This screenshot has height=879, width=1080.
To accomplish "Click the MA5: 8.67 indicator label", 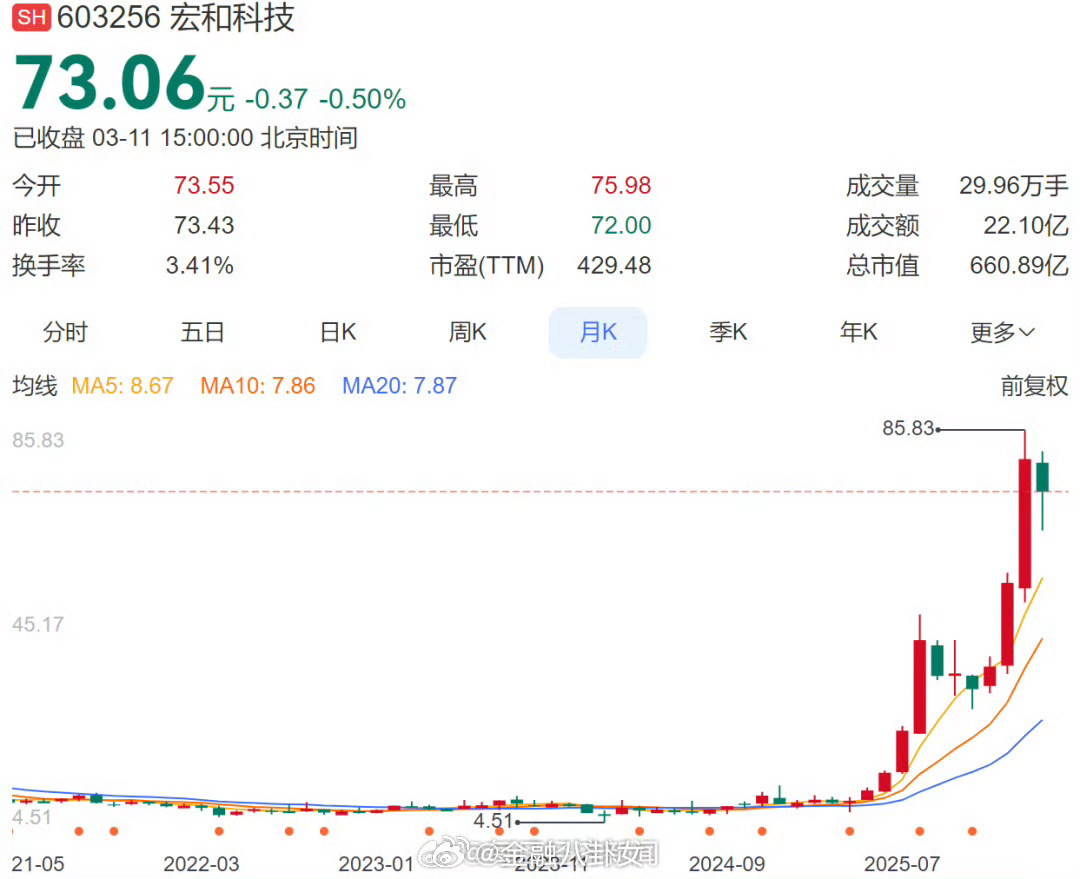I will coord(123,386).
